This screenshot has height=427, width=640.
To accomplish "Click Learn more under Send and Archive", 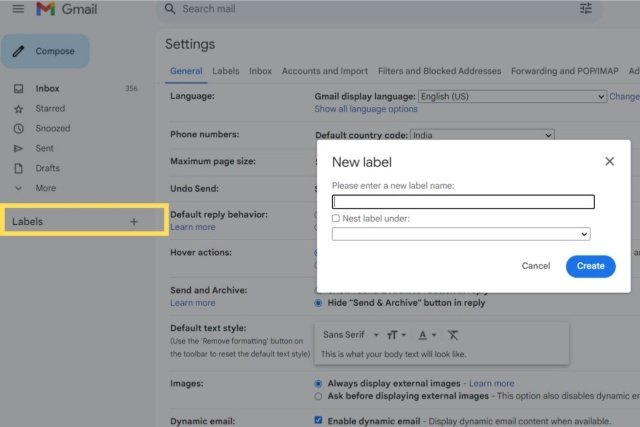I will (x=193, y=303).
